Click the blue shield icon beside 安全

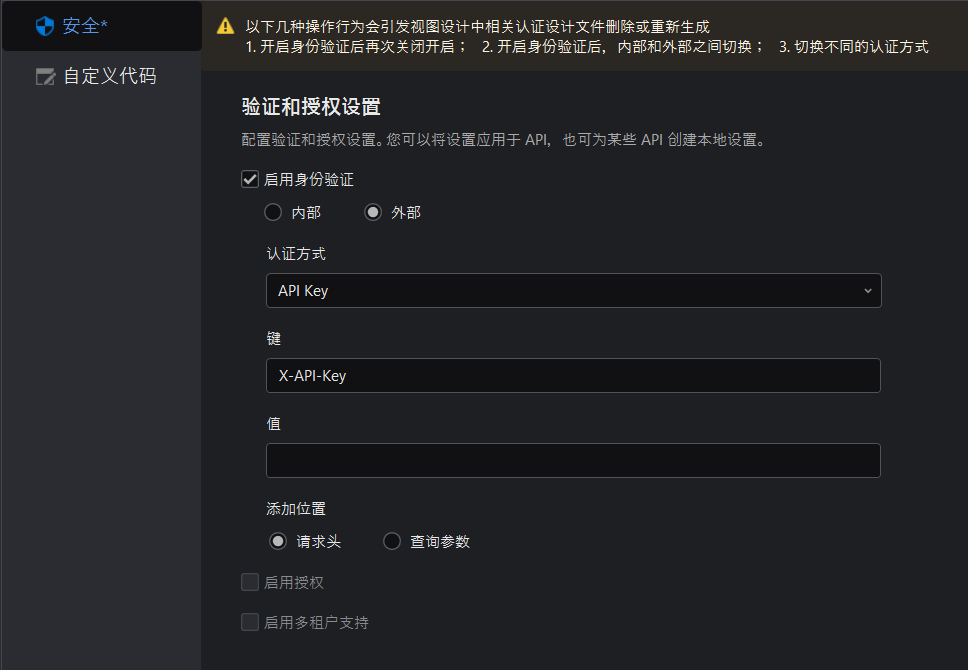(x=44, y=26)
